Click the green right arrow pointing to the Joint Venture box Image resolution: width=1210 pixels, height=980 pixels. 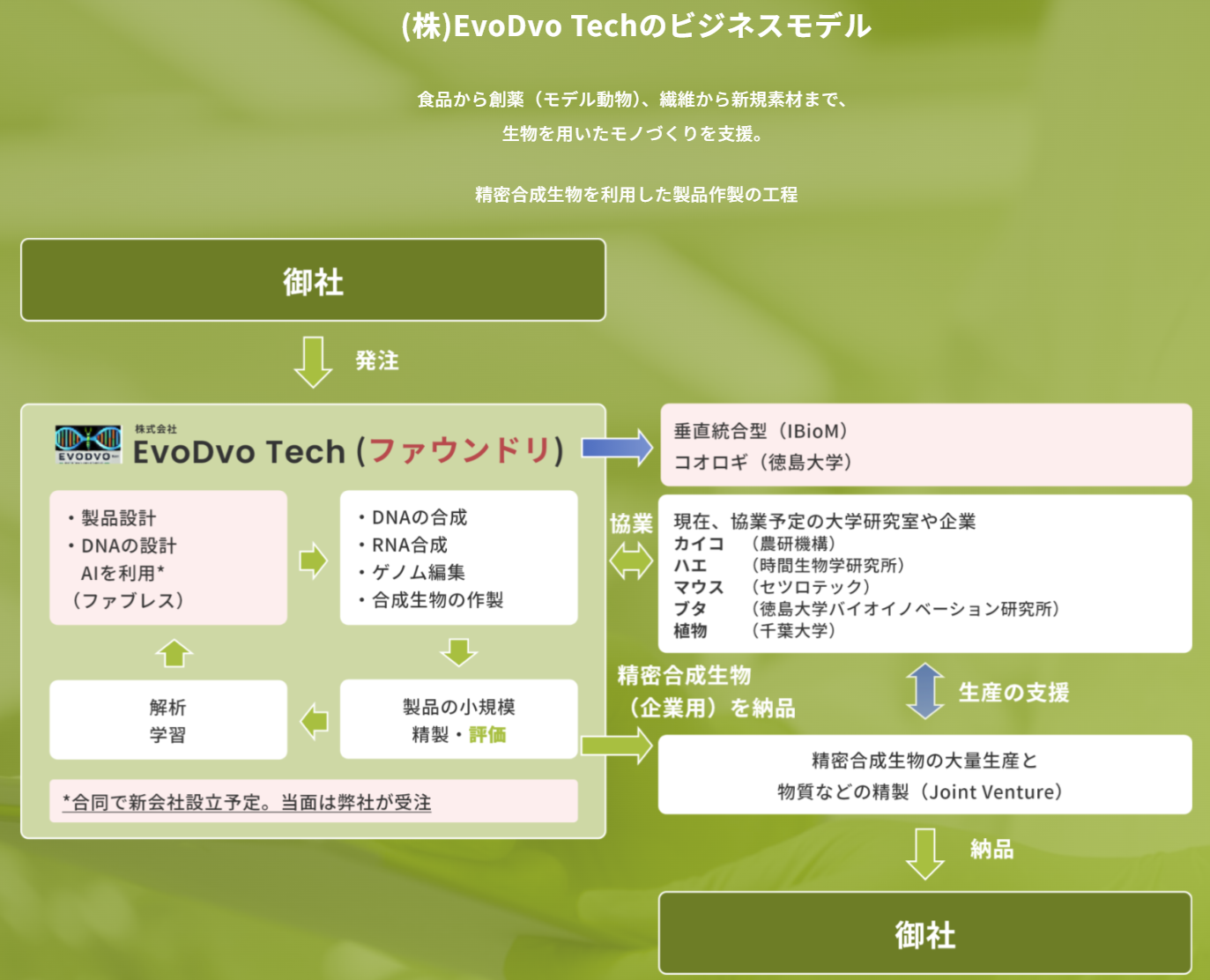click(x=616, y=746)
